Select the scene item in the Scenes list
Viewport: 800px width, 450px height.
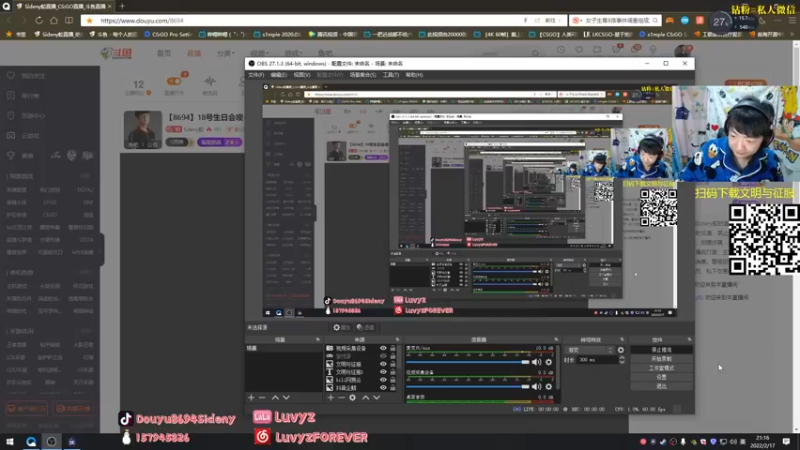pyautogui.click(x=284, y=348)
